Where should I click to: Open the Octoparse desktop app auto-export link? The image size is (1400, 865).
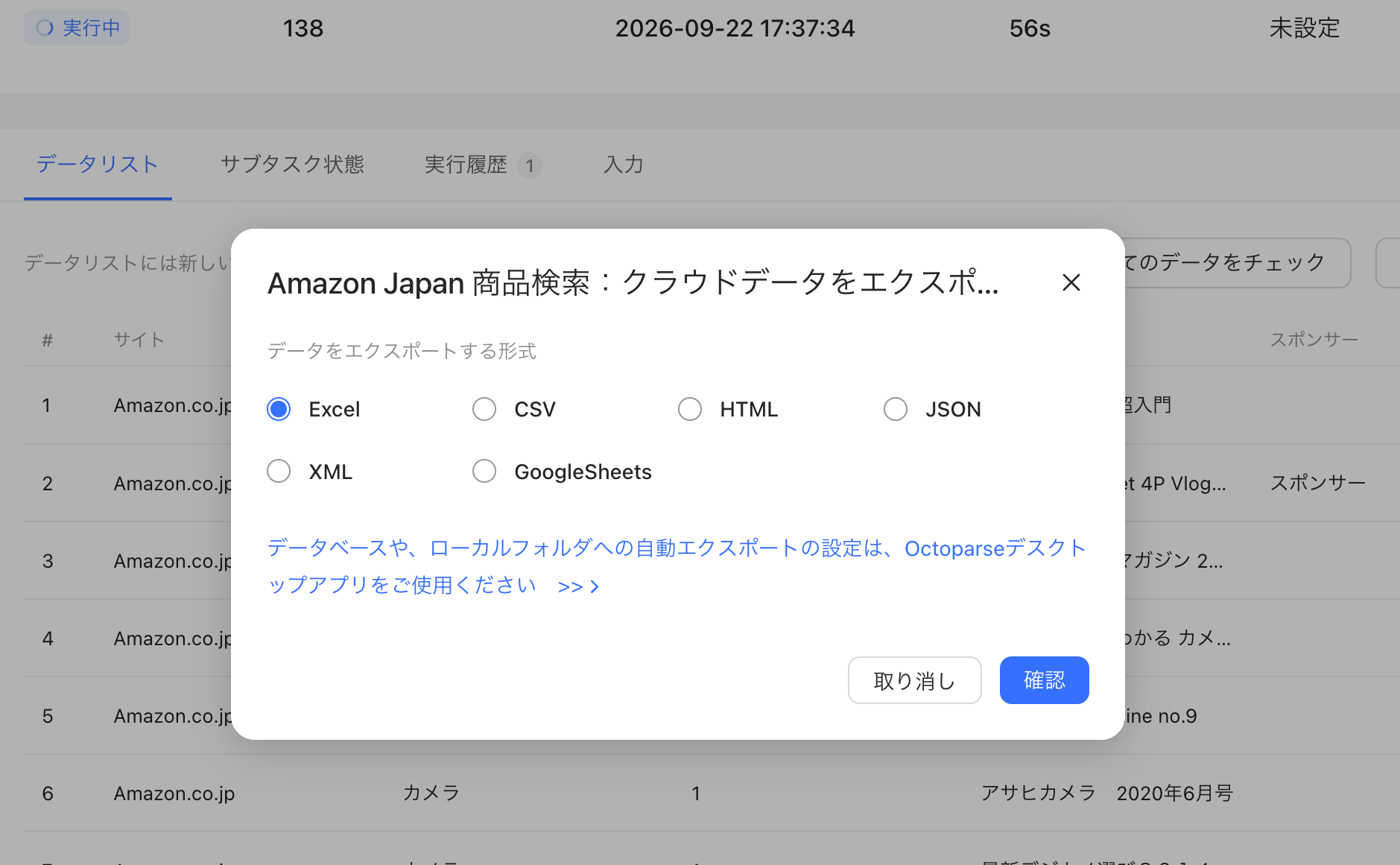[x=677, y=566]
